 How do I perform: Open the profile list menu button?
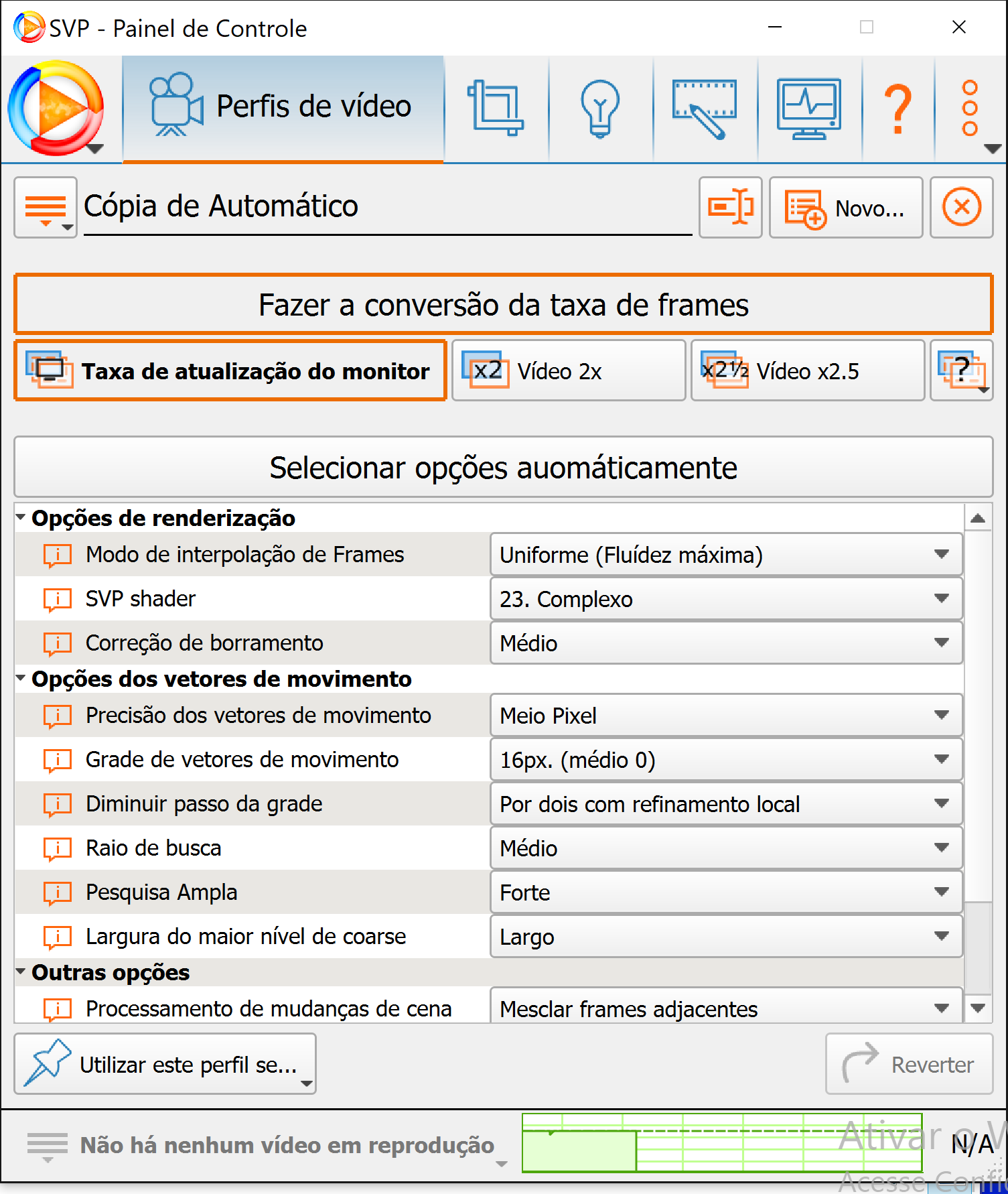[46, 207]
